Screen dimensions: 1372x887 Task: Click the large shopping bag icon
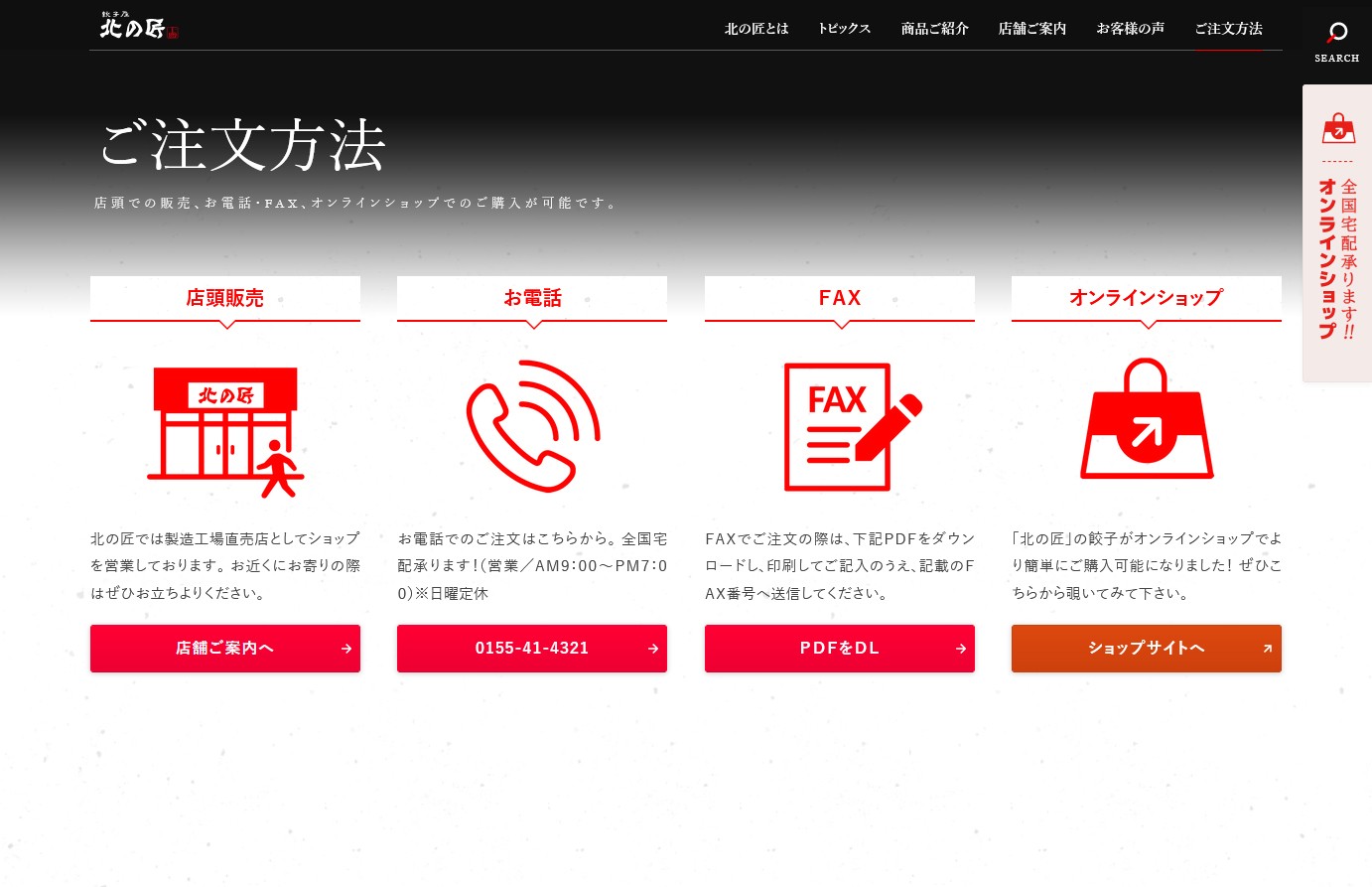1147,418
